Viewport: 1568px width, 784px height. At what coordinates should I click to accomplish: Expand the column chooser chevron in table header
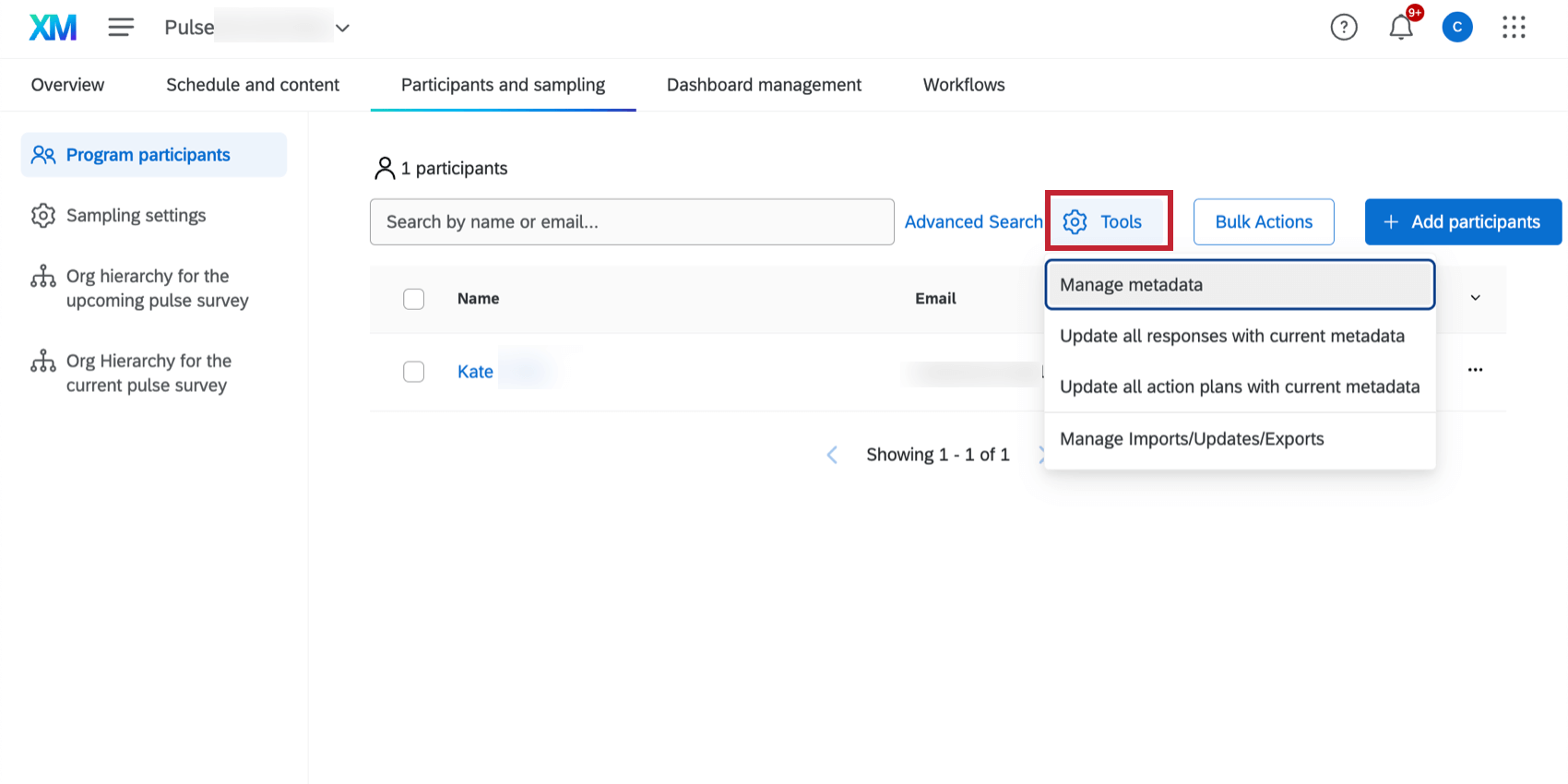[1476, 298]
